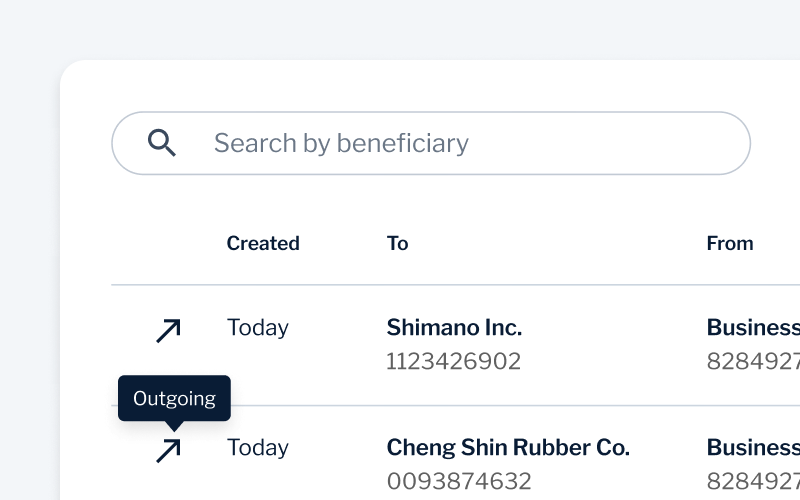Viewport: 800px width, 500px height.
Task: Click the From account number in Cheng Shin row
Action: click(753, 481)
